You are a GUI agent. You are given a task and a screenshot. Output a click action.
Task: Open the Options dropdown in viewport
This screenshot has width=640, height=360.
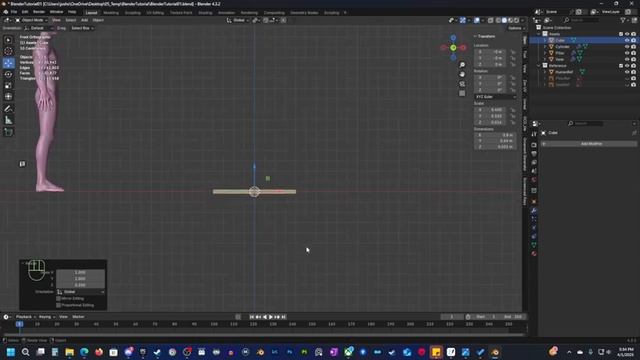click(516, 28)
